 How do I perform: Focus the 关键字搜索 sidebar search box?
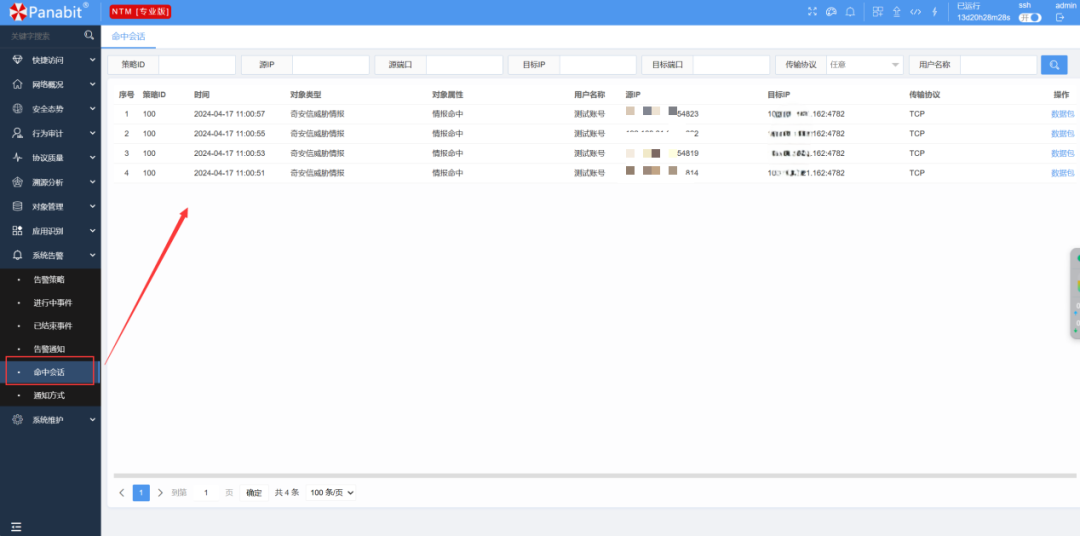coord(43,35)
